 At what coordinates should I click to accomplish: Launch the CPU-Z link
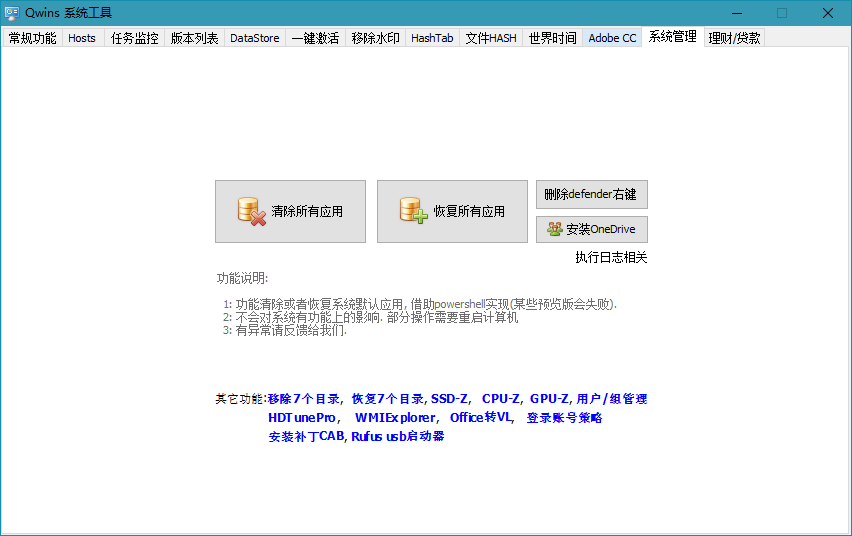500,399
